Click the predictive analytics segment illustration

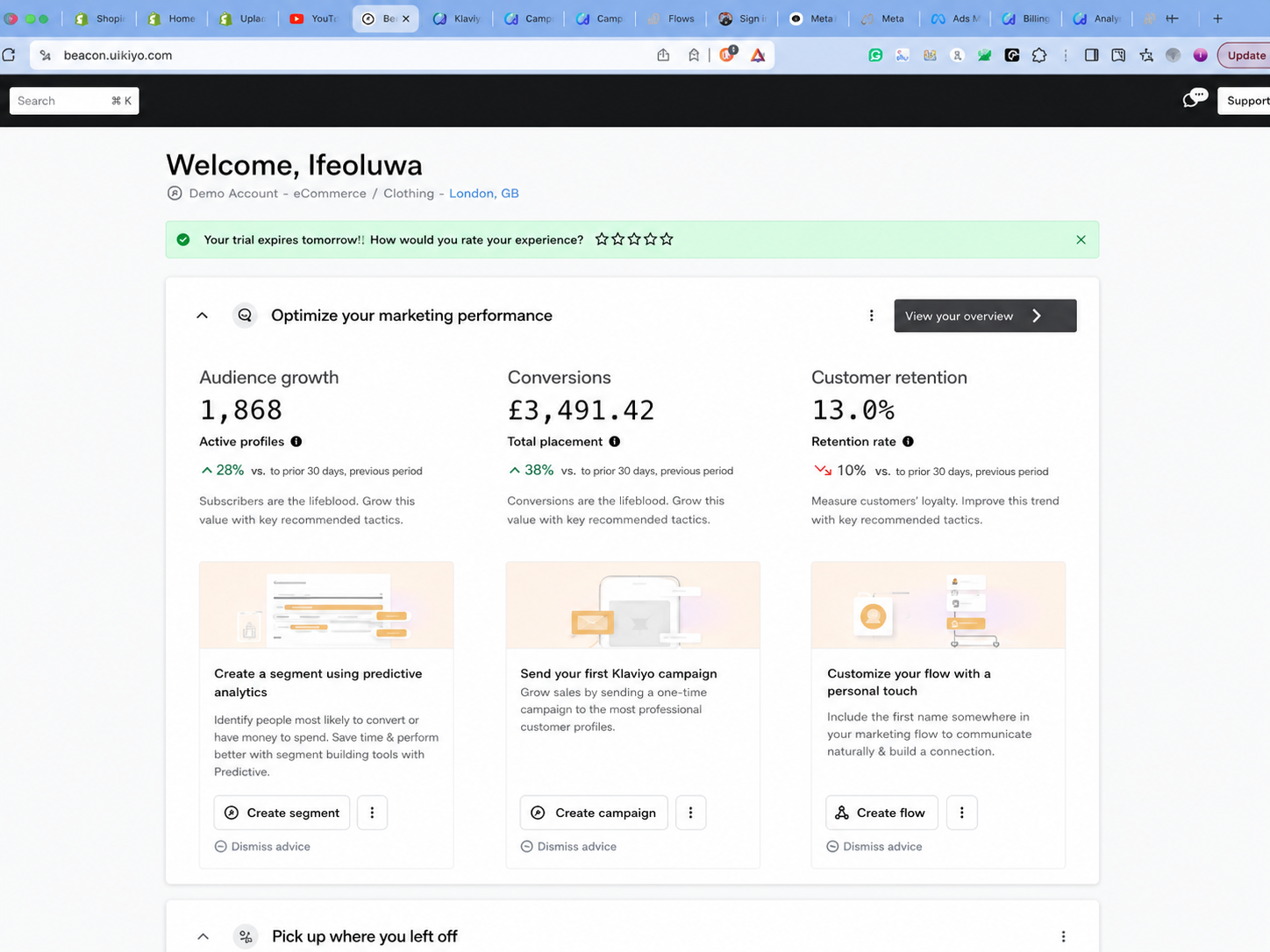pyautogui.click(x=326, y=606)
